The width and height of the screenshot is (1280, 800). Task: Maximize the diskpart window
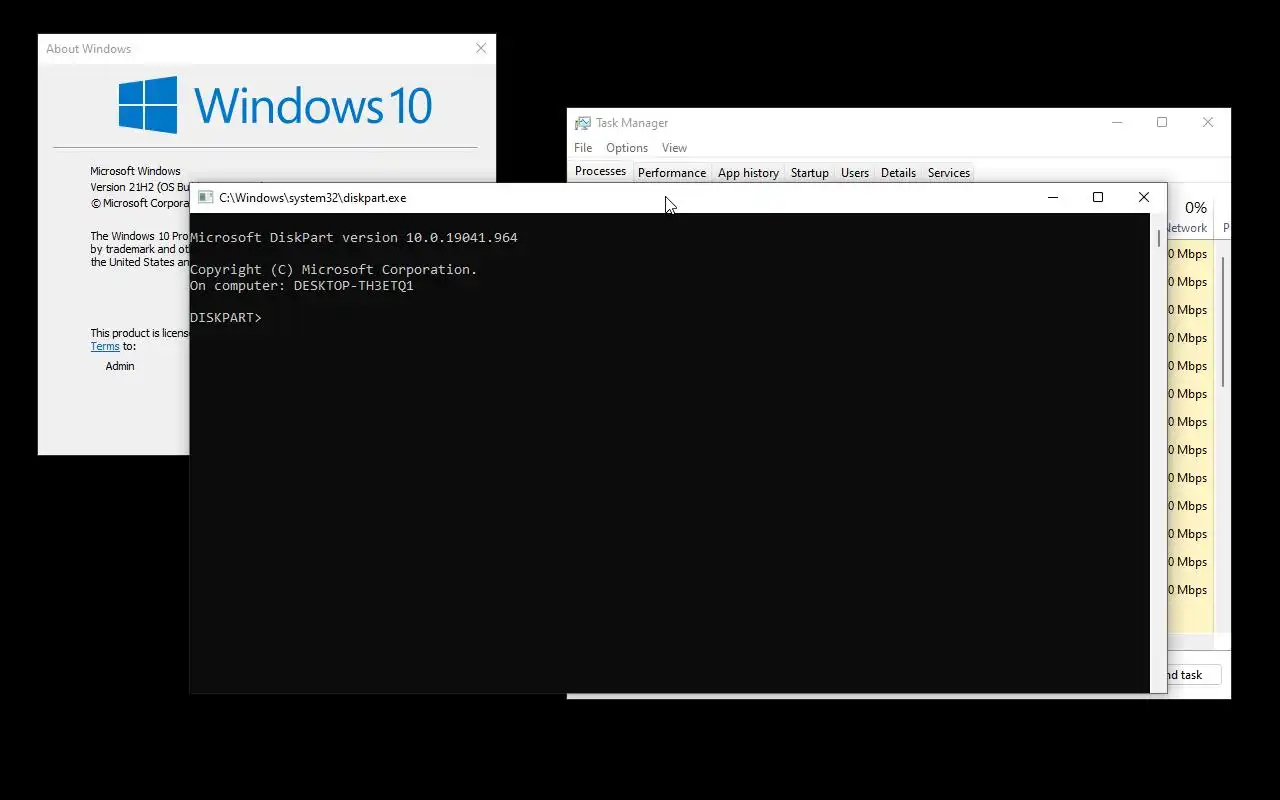(x=1098, y=198)
